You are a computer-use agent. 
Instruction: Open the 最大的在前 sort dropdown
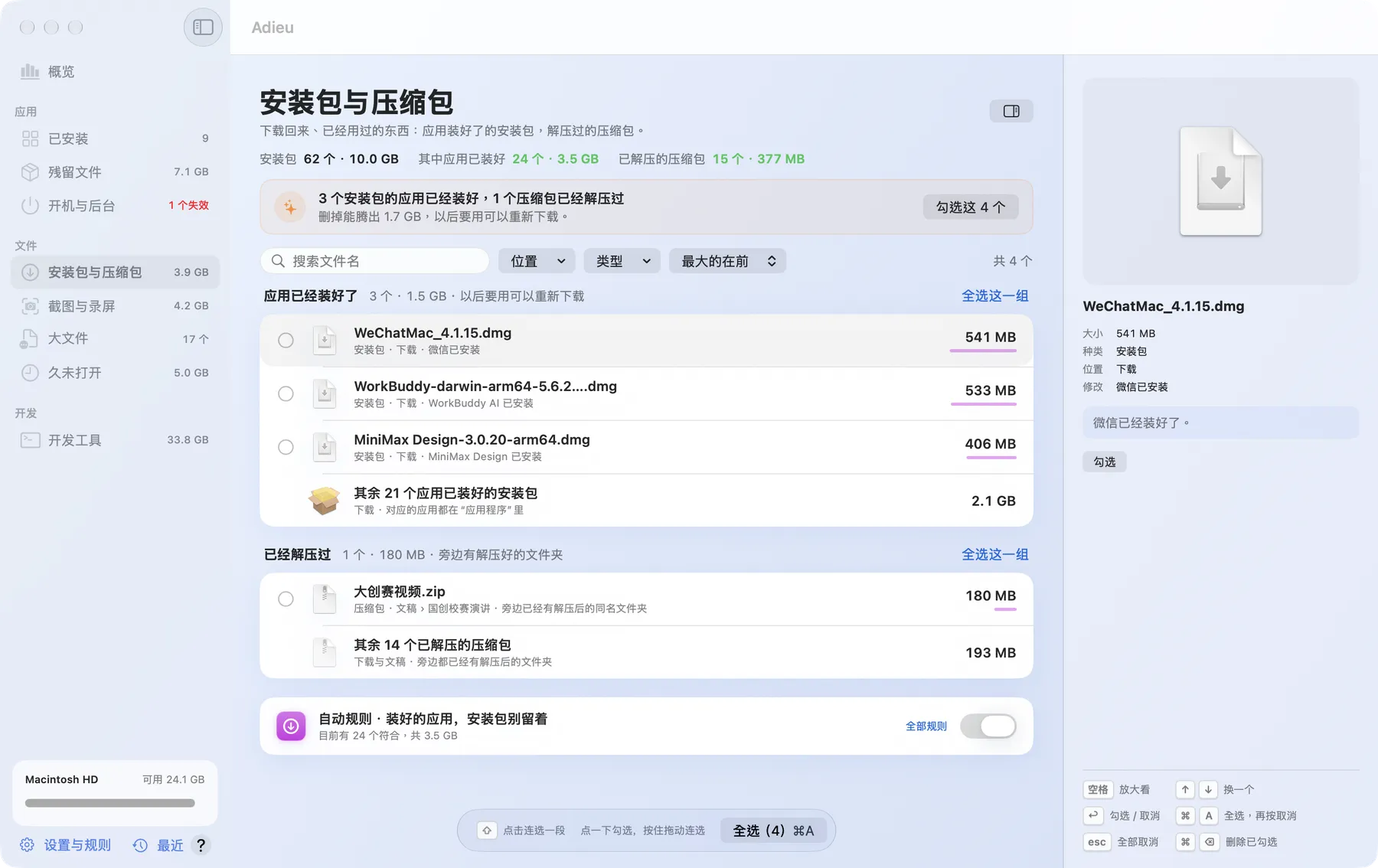point(728,261)
